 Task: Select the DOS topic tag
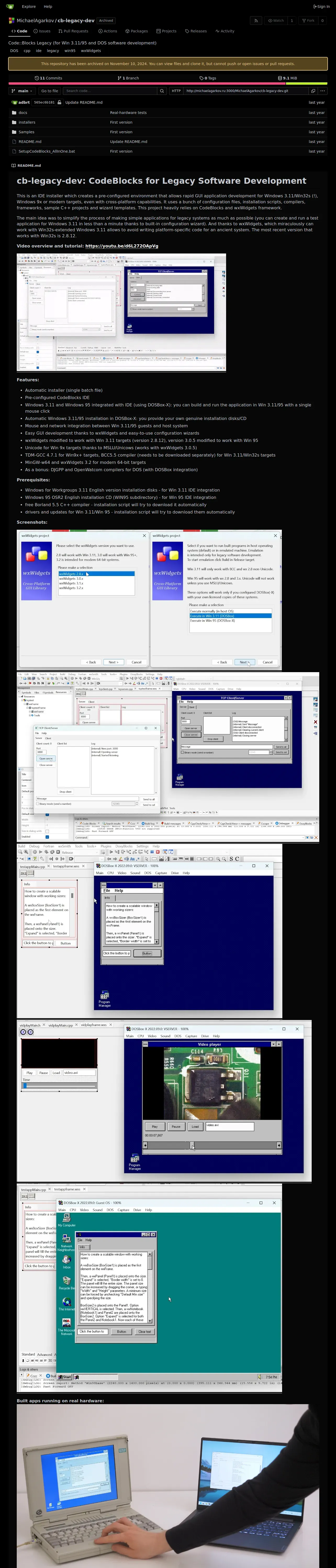pos(14,50)
